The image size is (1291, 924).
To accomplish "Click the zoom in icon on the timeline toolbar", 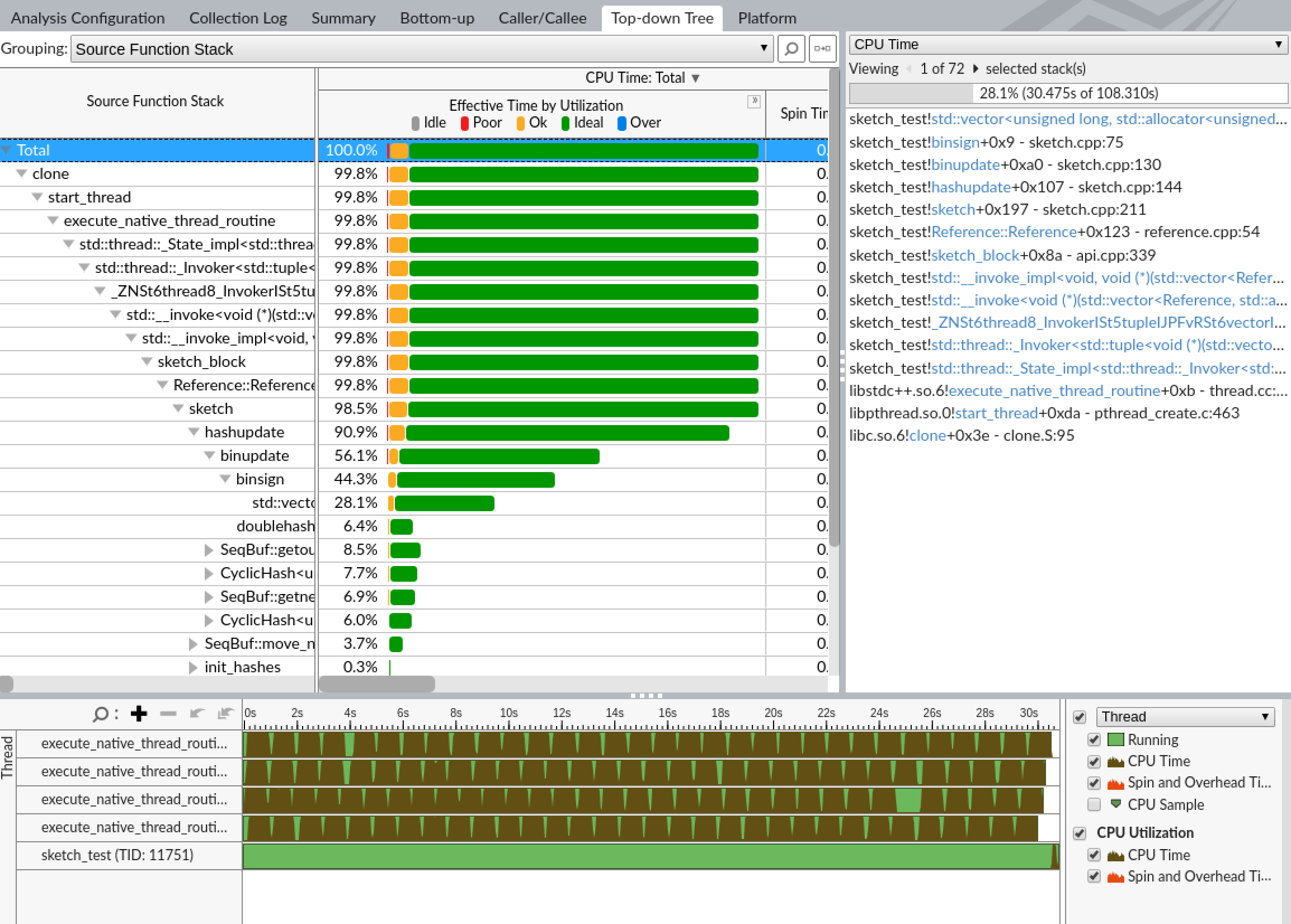I will (139, 714).
